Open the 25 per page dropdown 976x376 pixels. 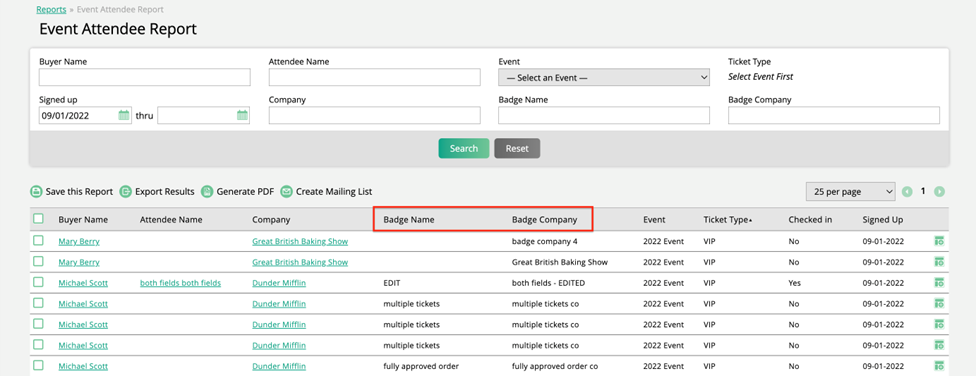click(x=850, y=192)
